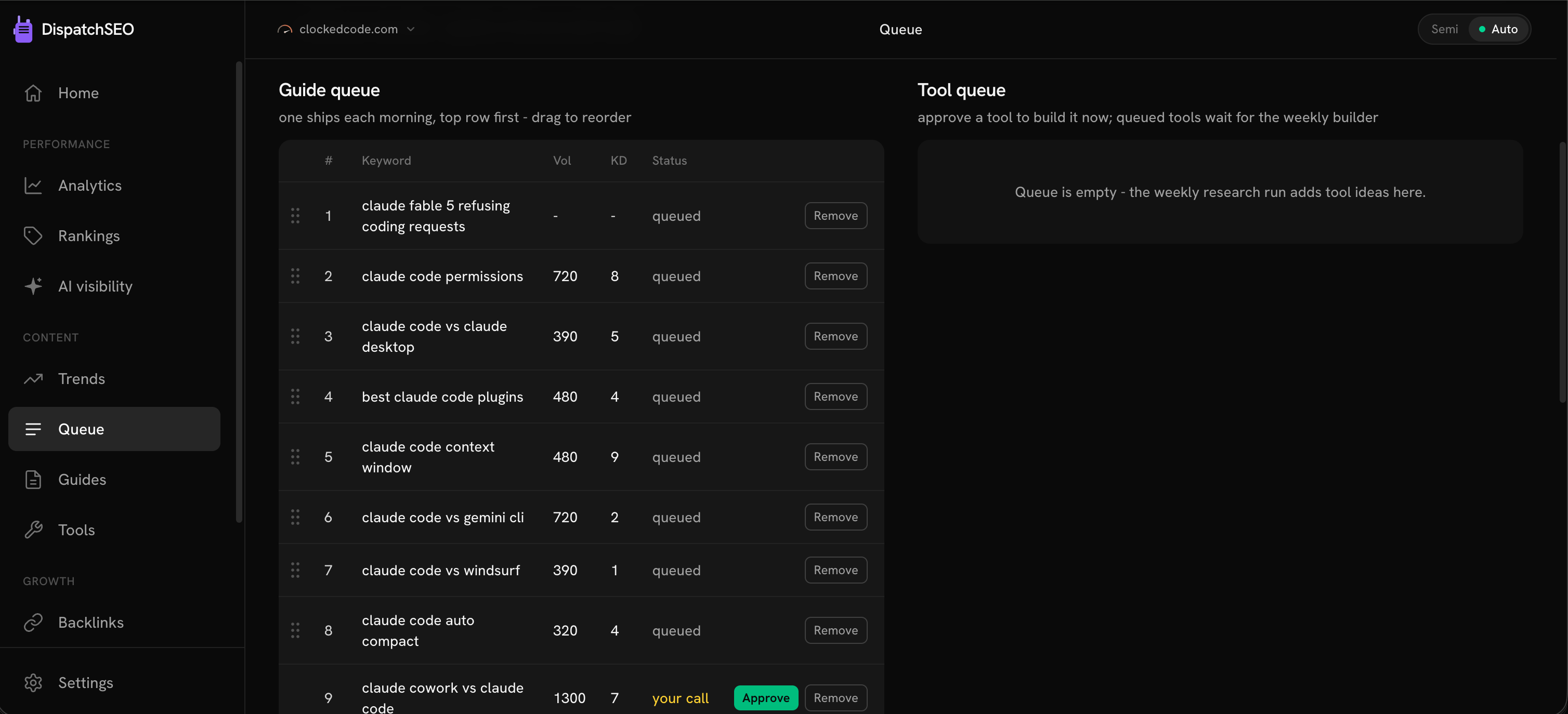
Task: Click the Home house icon
Action: 33,93
